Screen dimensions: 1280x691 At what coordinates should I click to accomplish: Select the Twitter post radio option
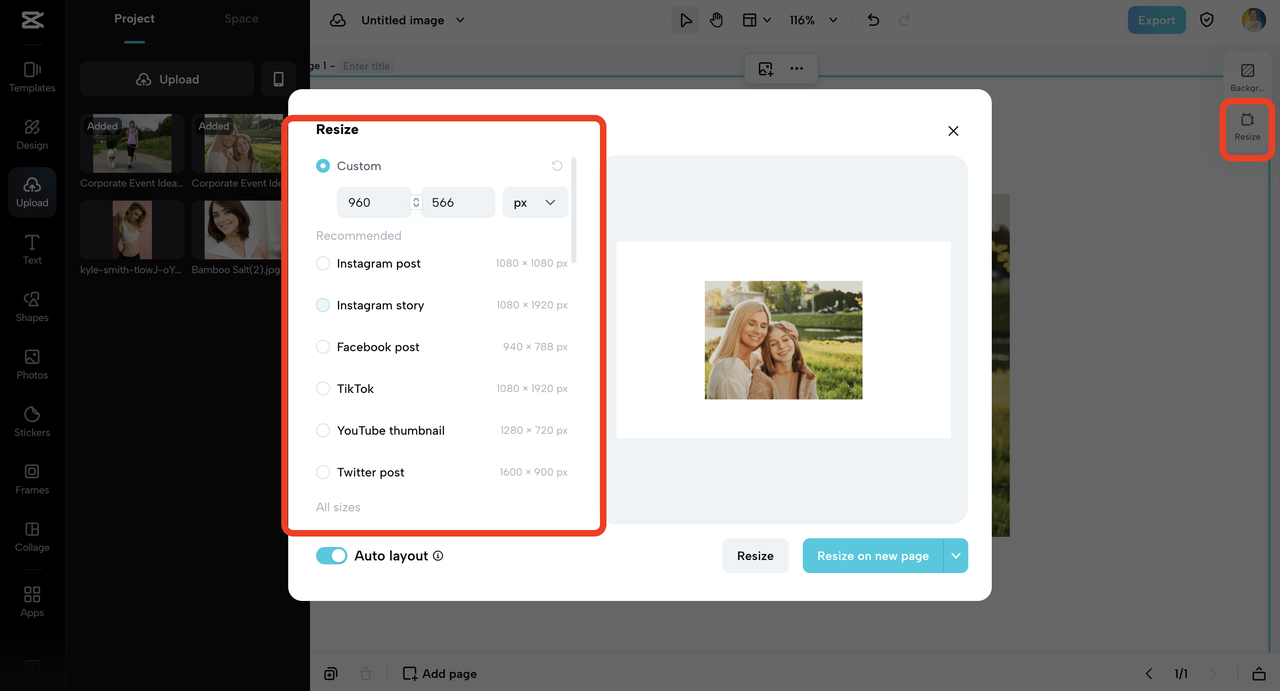(323, 472)
